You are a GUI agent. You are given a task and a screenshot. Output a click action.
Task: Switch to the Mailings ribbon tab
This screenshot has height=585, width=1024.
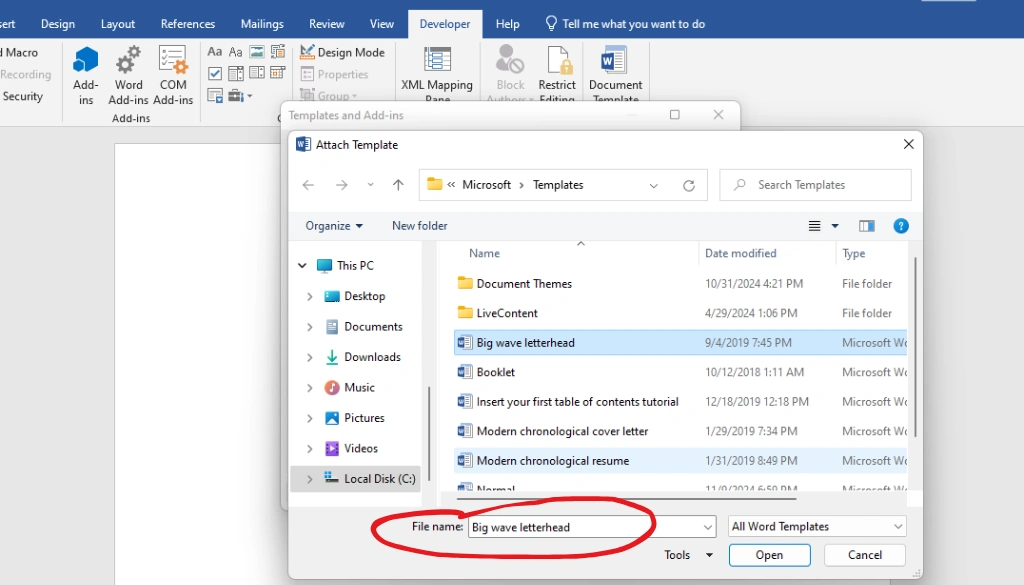click(262, 24)
